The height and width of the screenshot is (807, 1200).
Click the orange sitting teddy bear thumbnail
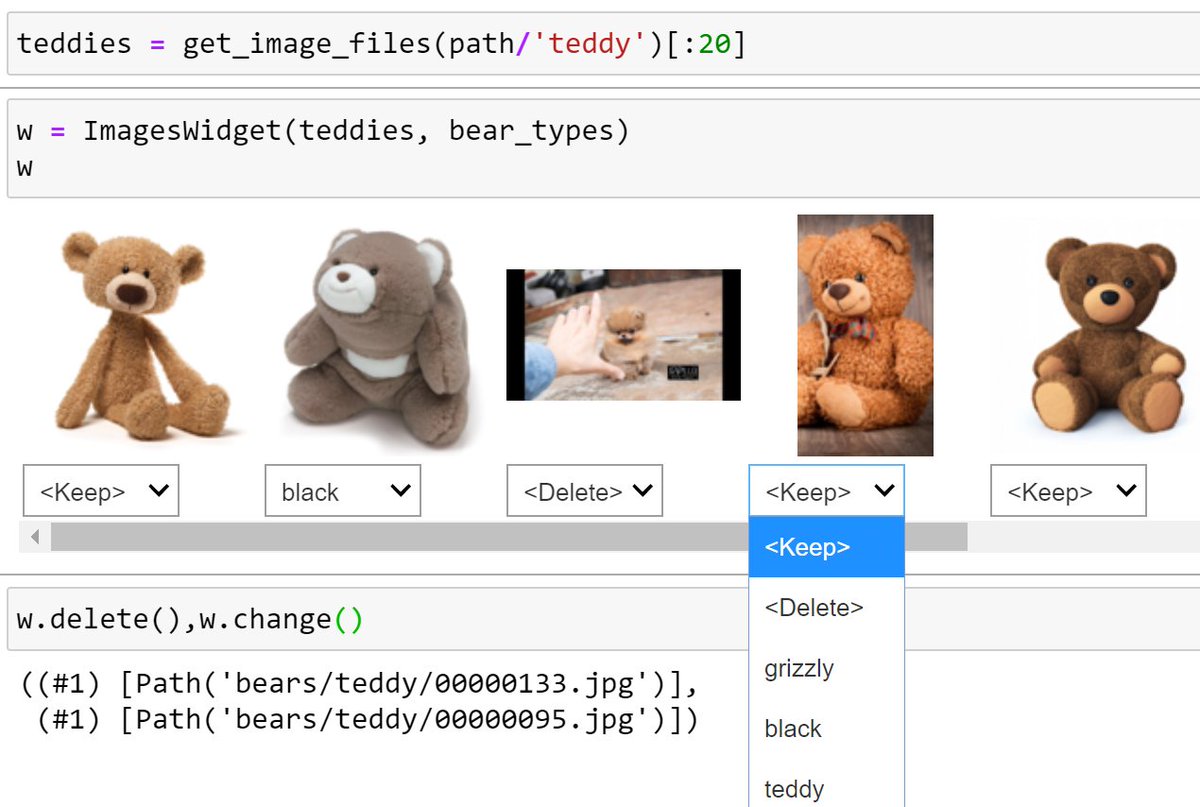click(x=864, y=333)
